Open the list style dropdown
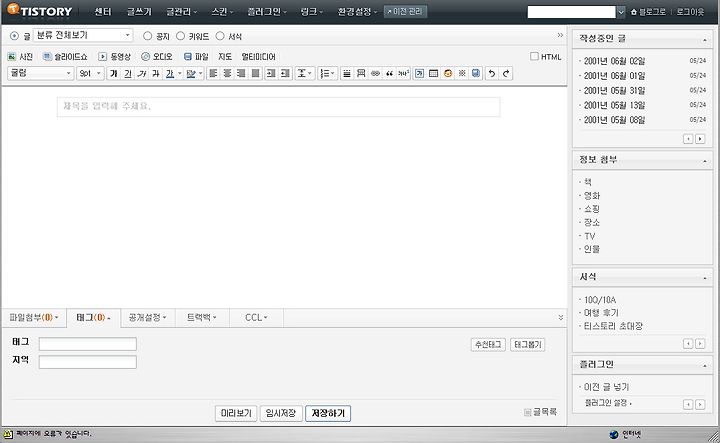This screenshot has height=443, width=720. tap(327, 73)
